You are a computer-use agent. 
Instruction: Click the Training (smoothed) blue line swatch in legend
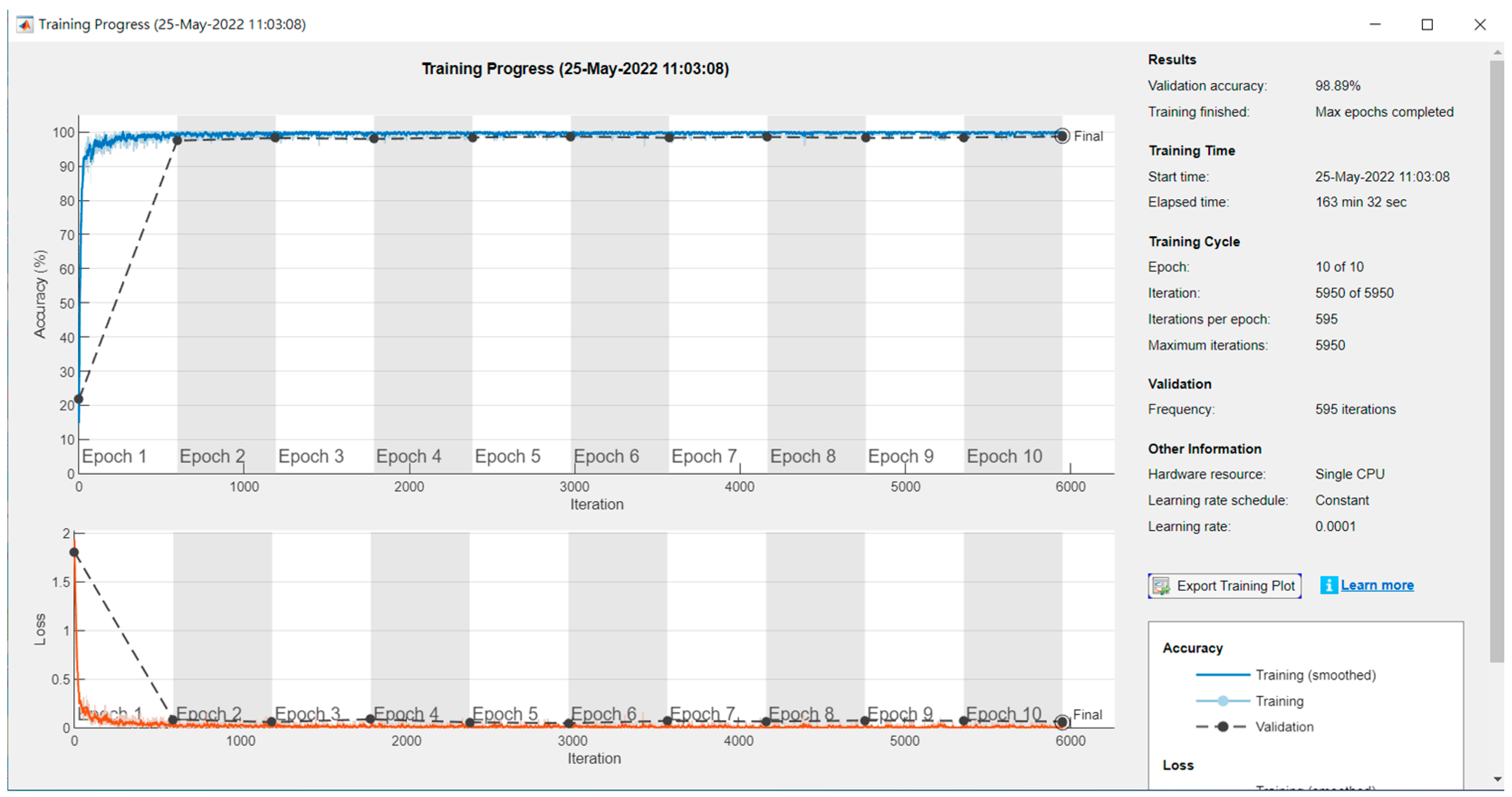[x=1223, y=675]
